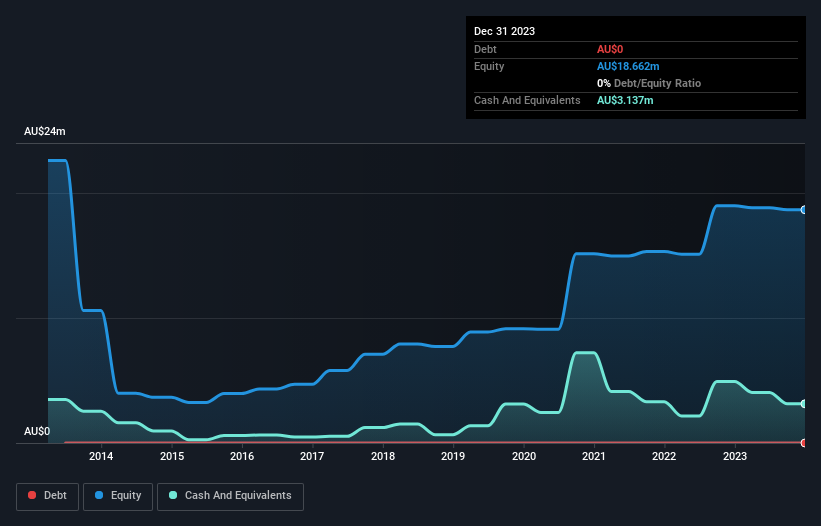
Task: Click the blue Equity endpoint marker
Action: [804, 210]
